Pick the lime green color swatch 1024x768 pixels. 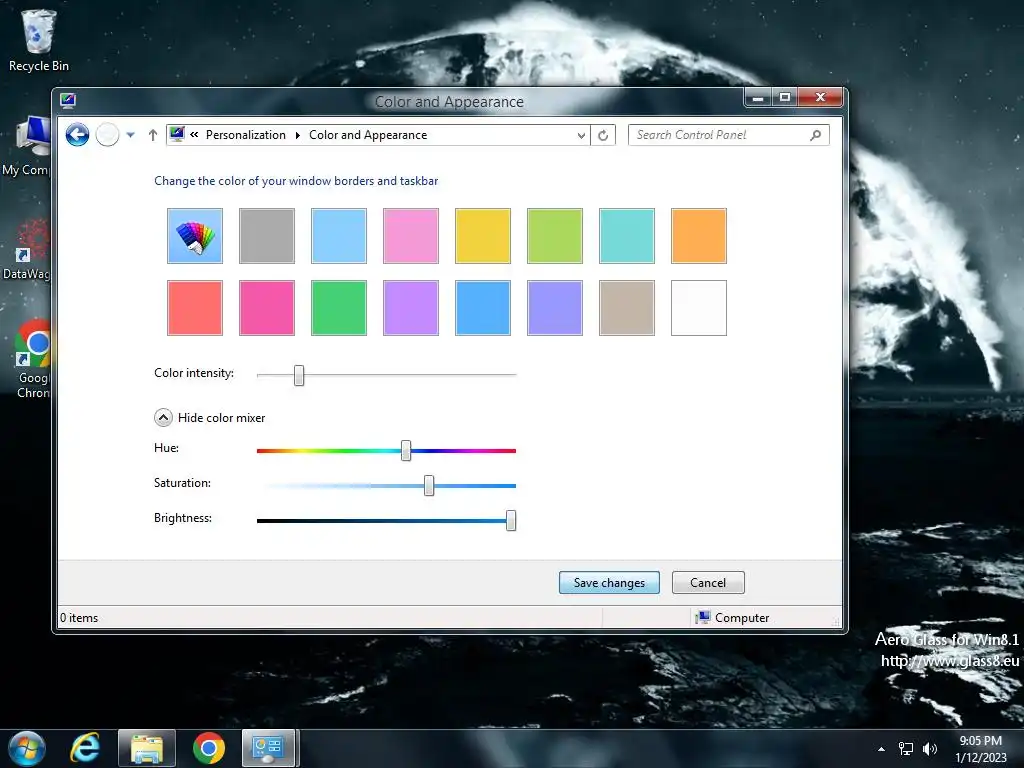pos(554,236)
